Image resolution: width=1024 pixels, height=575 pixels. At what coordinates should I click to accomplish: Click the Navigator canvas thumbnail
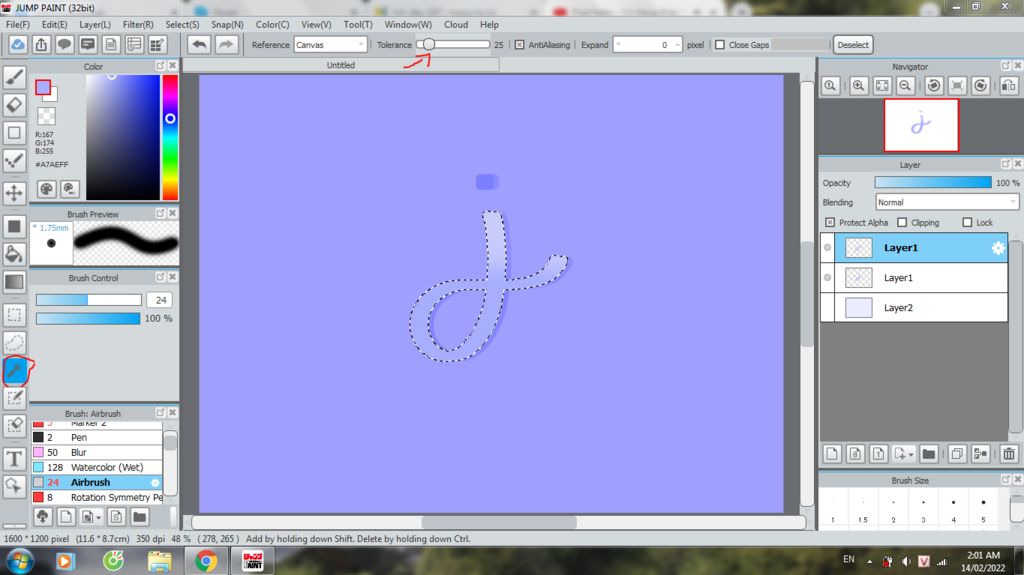921,125
